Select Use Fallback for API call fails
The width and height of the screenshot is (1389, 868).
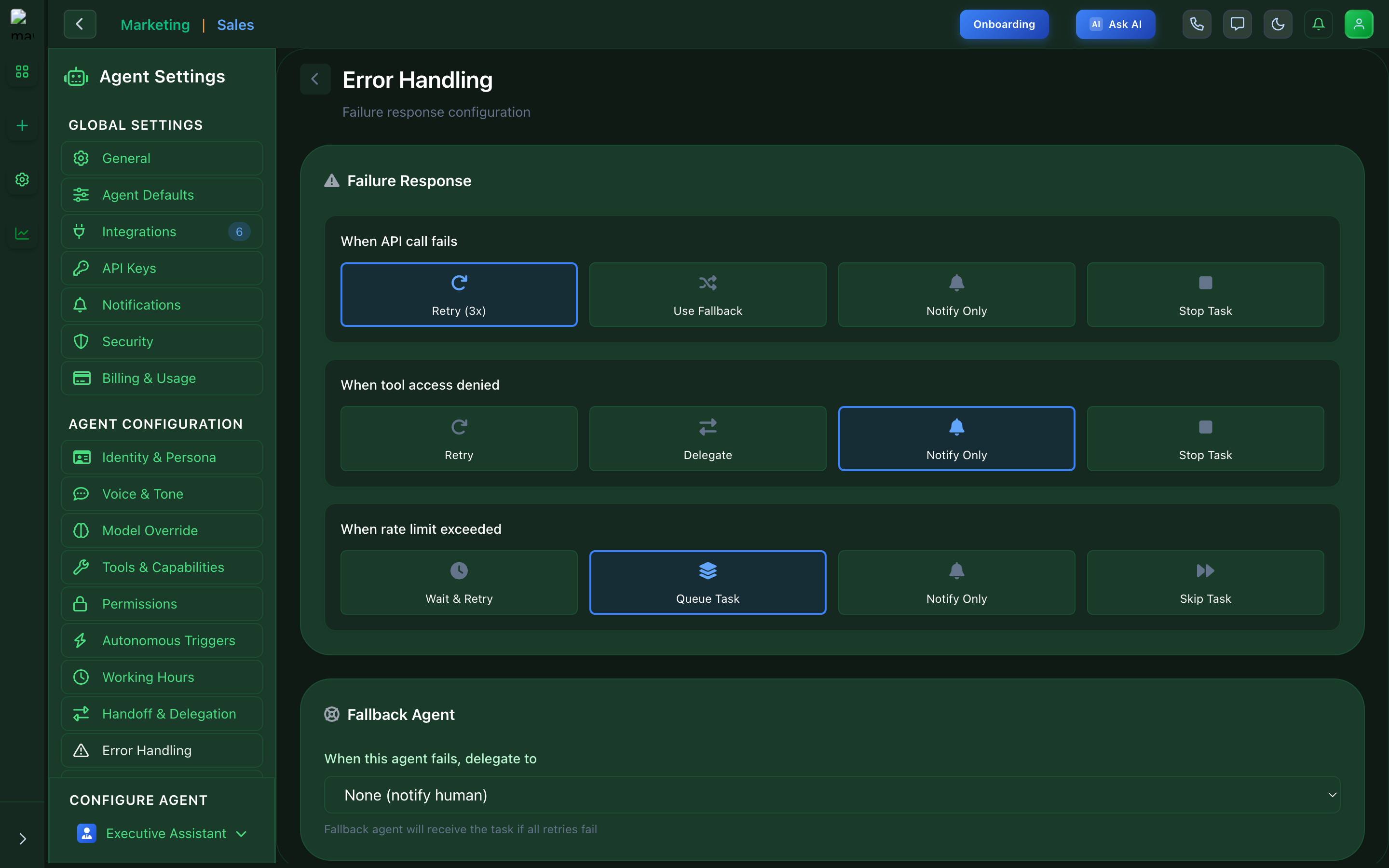[x=708, y=295]
